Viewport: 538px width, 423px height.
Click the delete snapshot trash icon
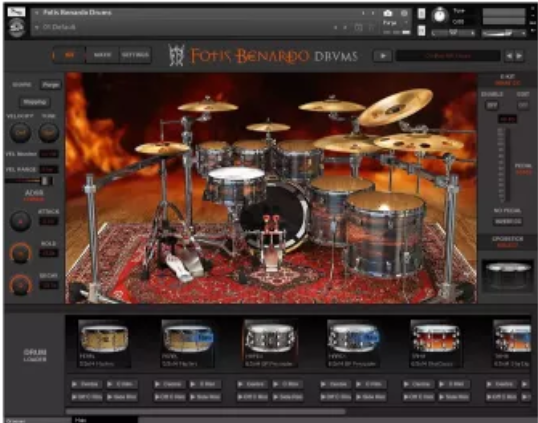[371, 27]
